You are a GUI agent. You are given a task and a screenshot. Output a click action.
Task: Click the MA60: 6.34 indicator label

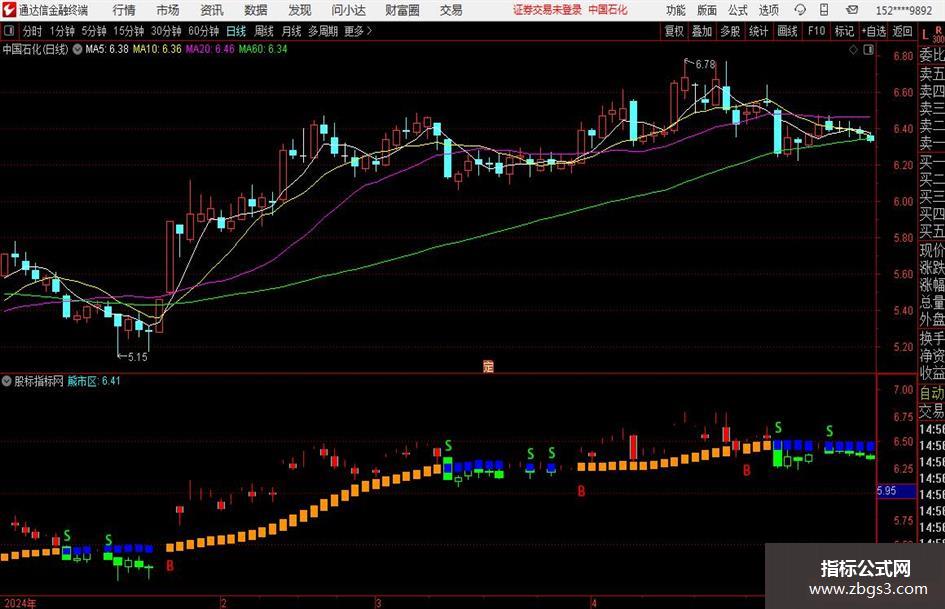[263, 49]
